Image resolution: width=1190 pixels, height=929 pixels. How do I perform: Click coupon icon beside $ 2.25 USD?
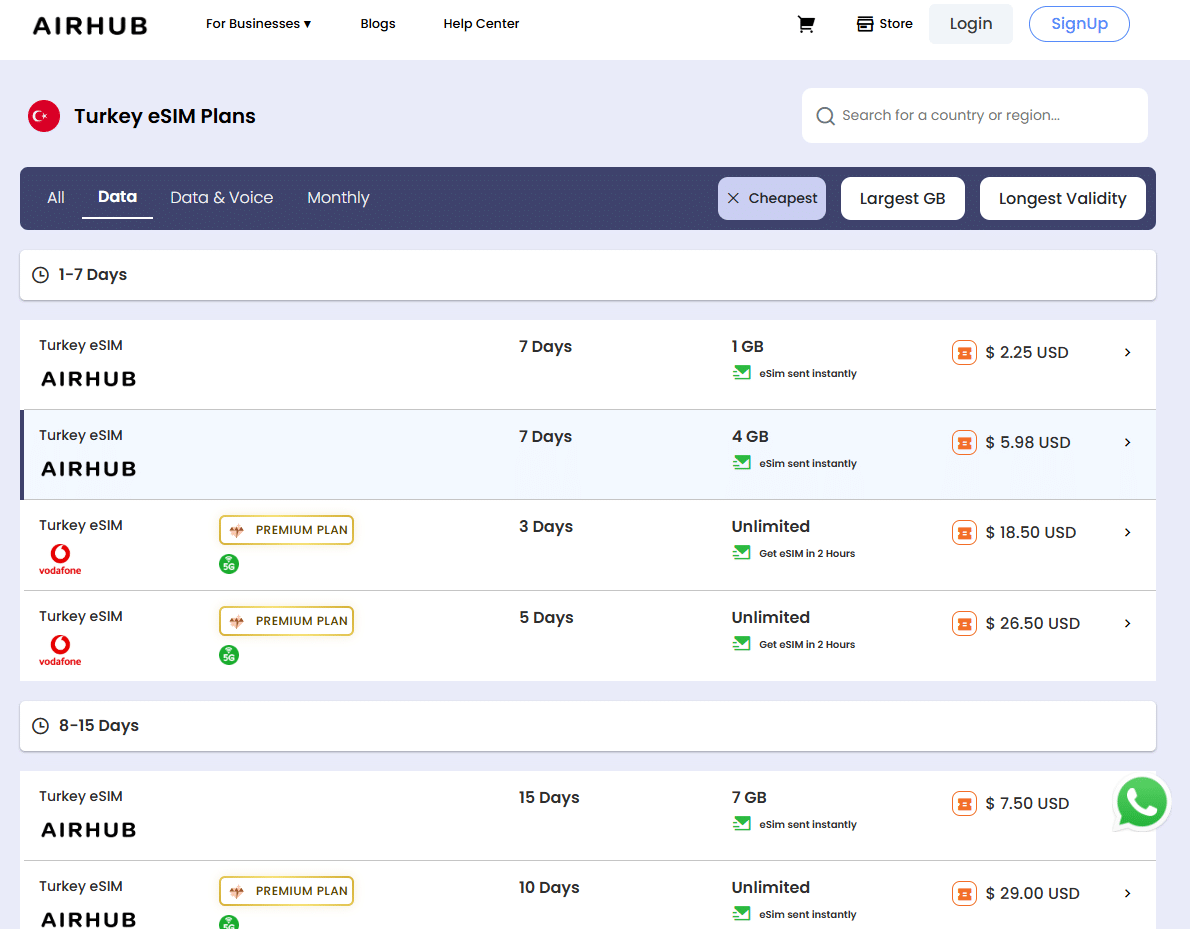pyautogui.click(x=964, y=352)
